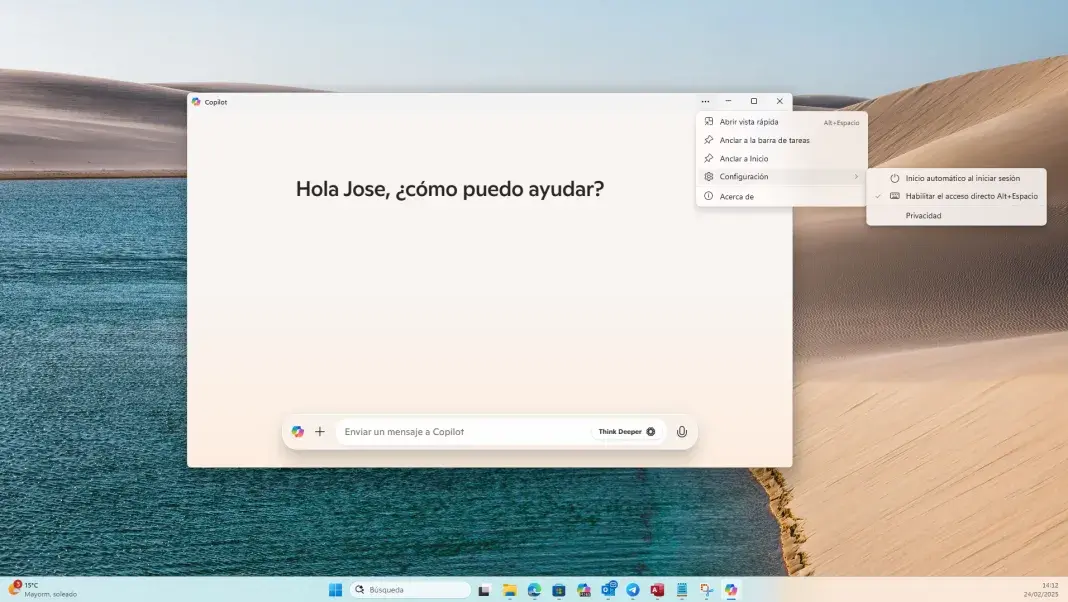Launch File Explorer from the taskbar
This screenshot has width=1068, height=602.
509,590
